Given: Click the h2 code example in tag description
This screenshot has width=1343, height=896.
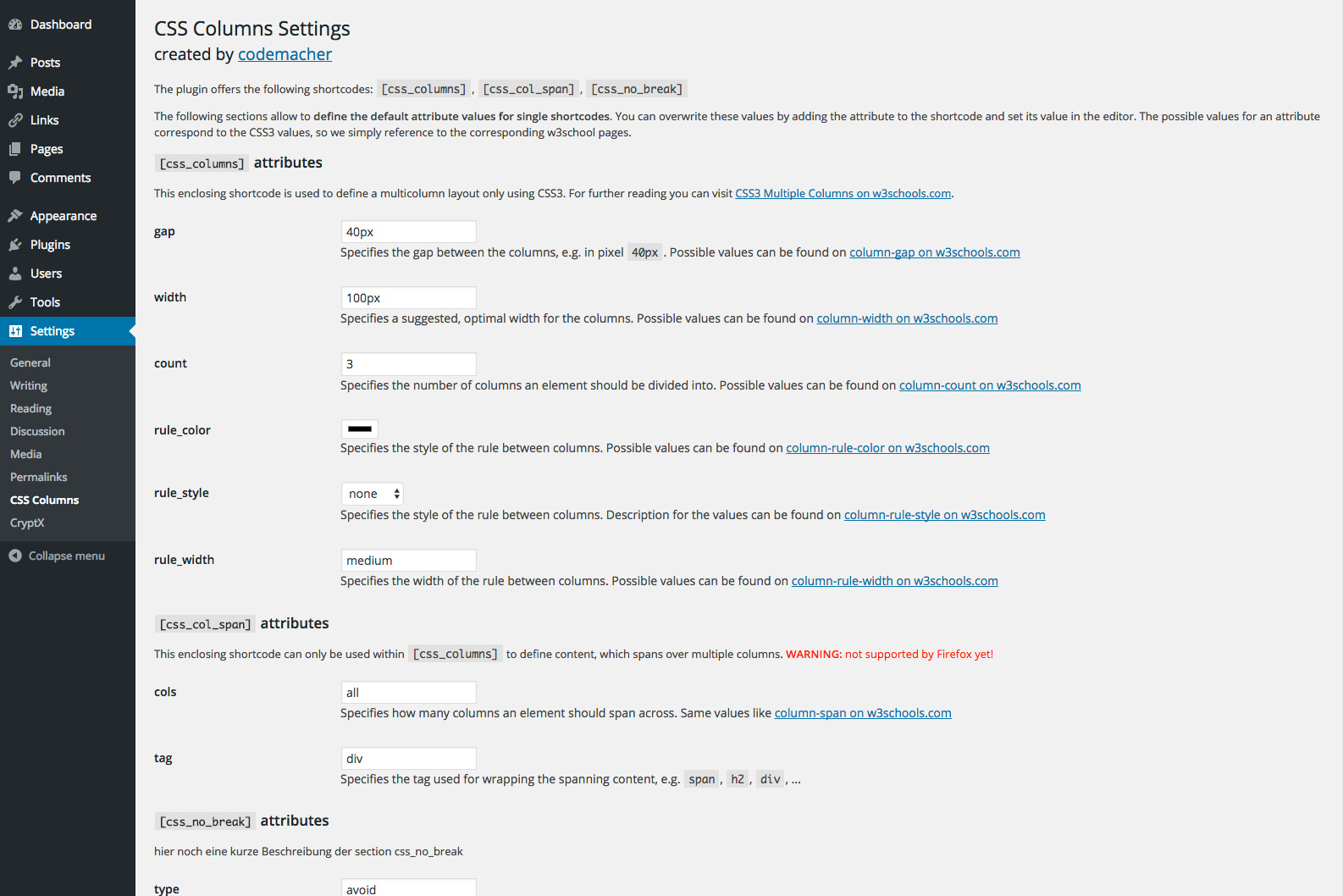Looking at the screenshot, I should [738, 779].
